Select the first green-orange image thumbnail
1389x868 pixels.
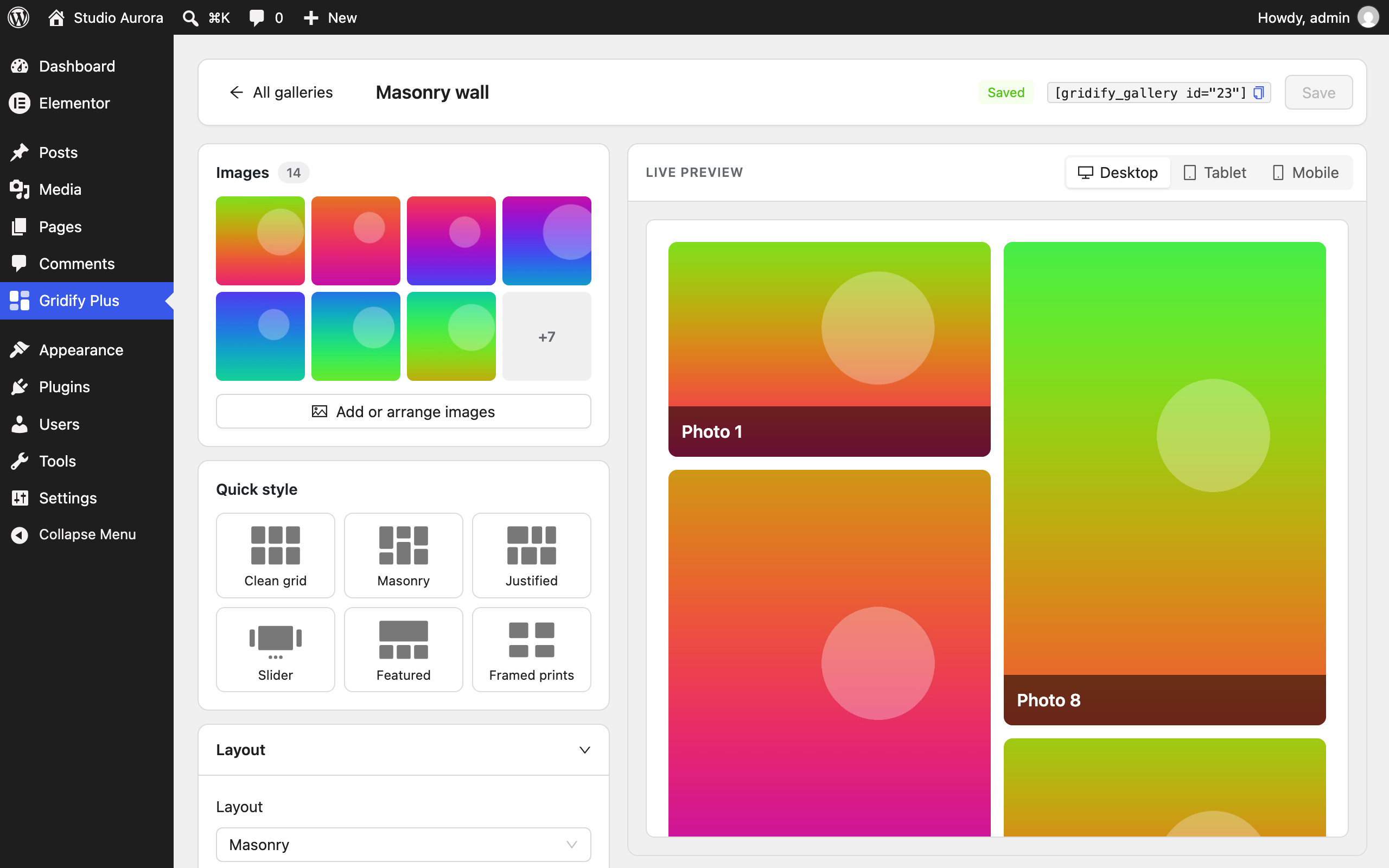[x=260, y=240]
